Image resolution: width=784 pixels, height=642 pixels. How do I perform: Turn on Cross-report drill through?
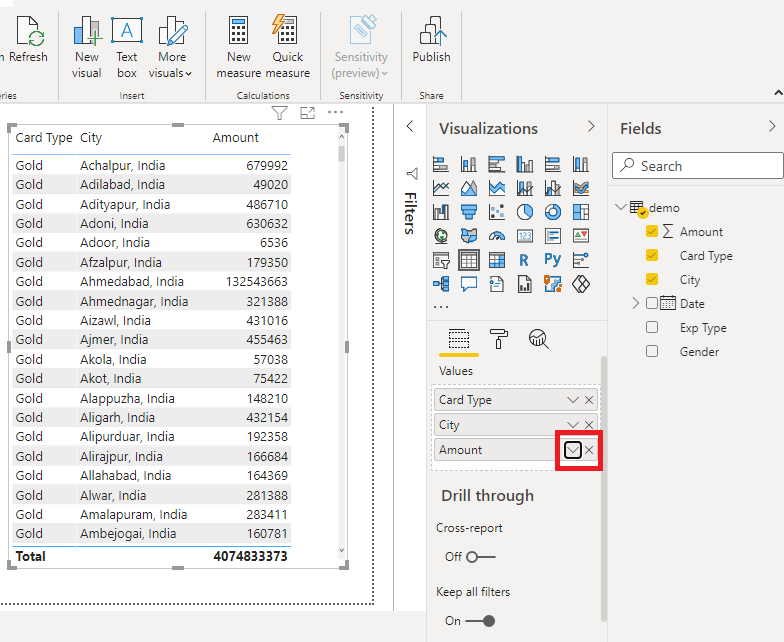479,557
